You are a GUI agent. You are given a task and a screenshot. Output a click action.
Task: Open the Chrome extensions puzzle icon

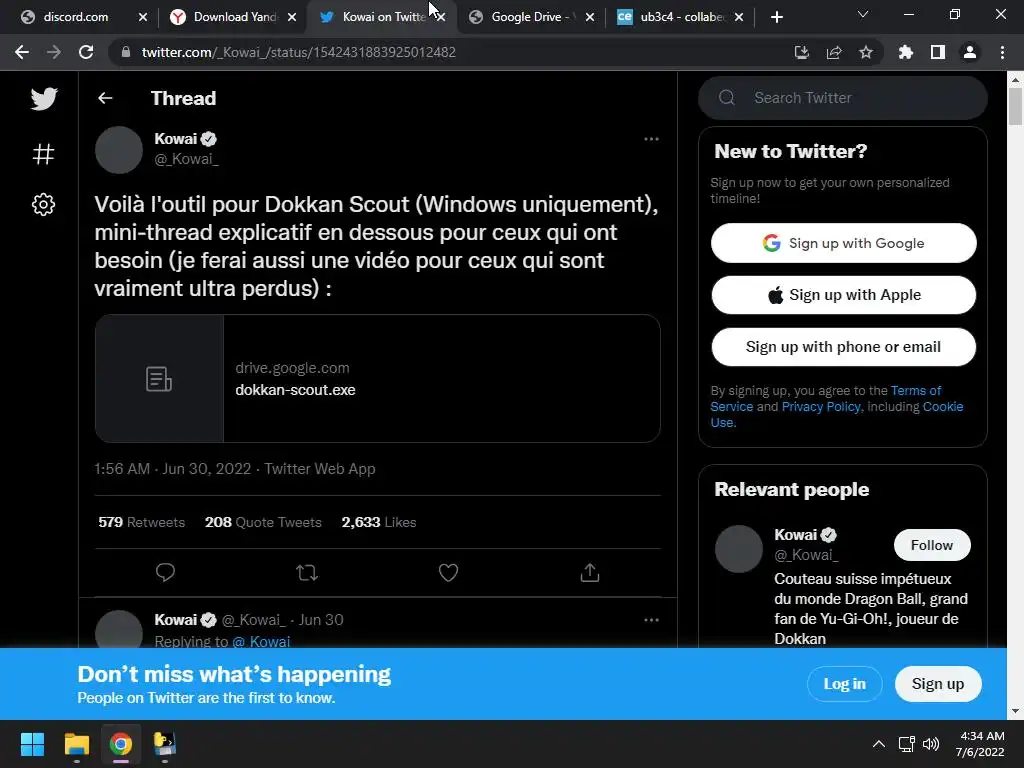[x=905, y=52]
